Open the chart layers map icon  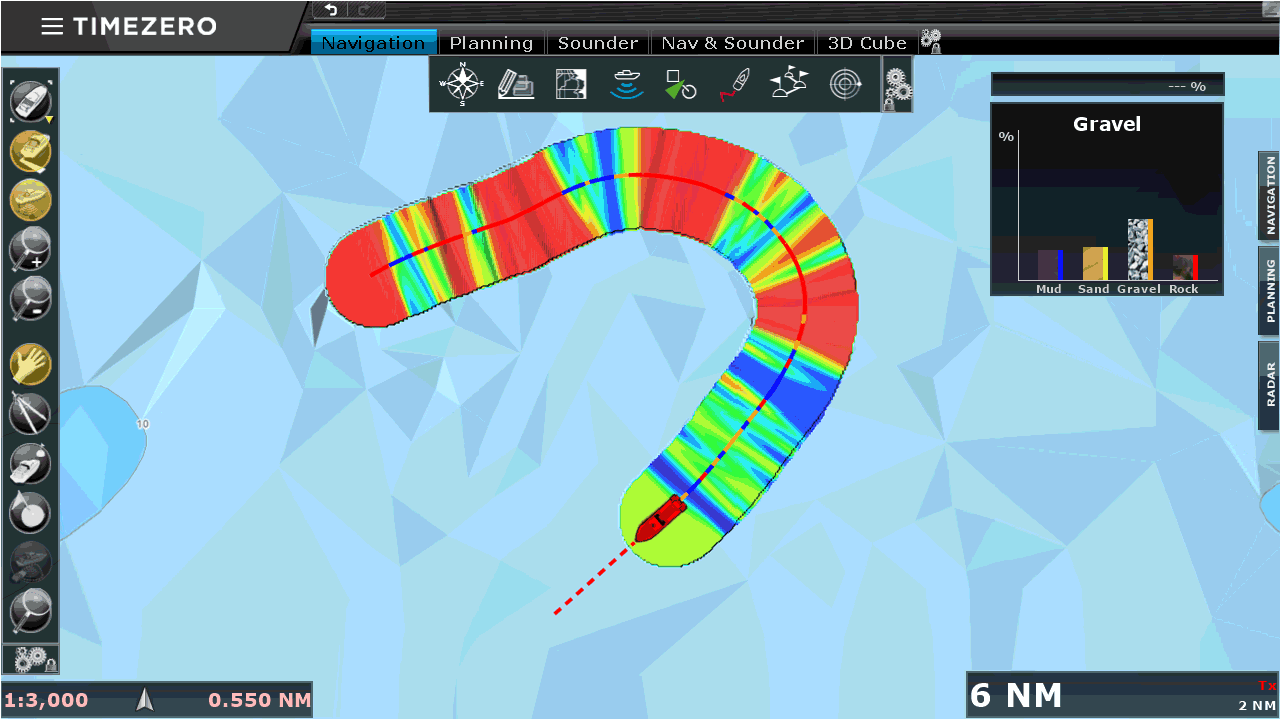pyautogui.click(x=572, y=85)
